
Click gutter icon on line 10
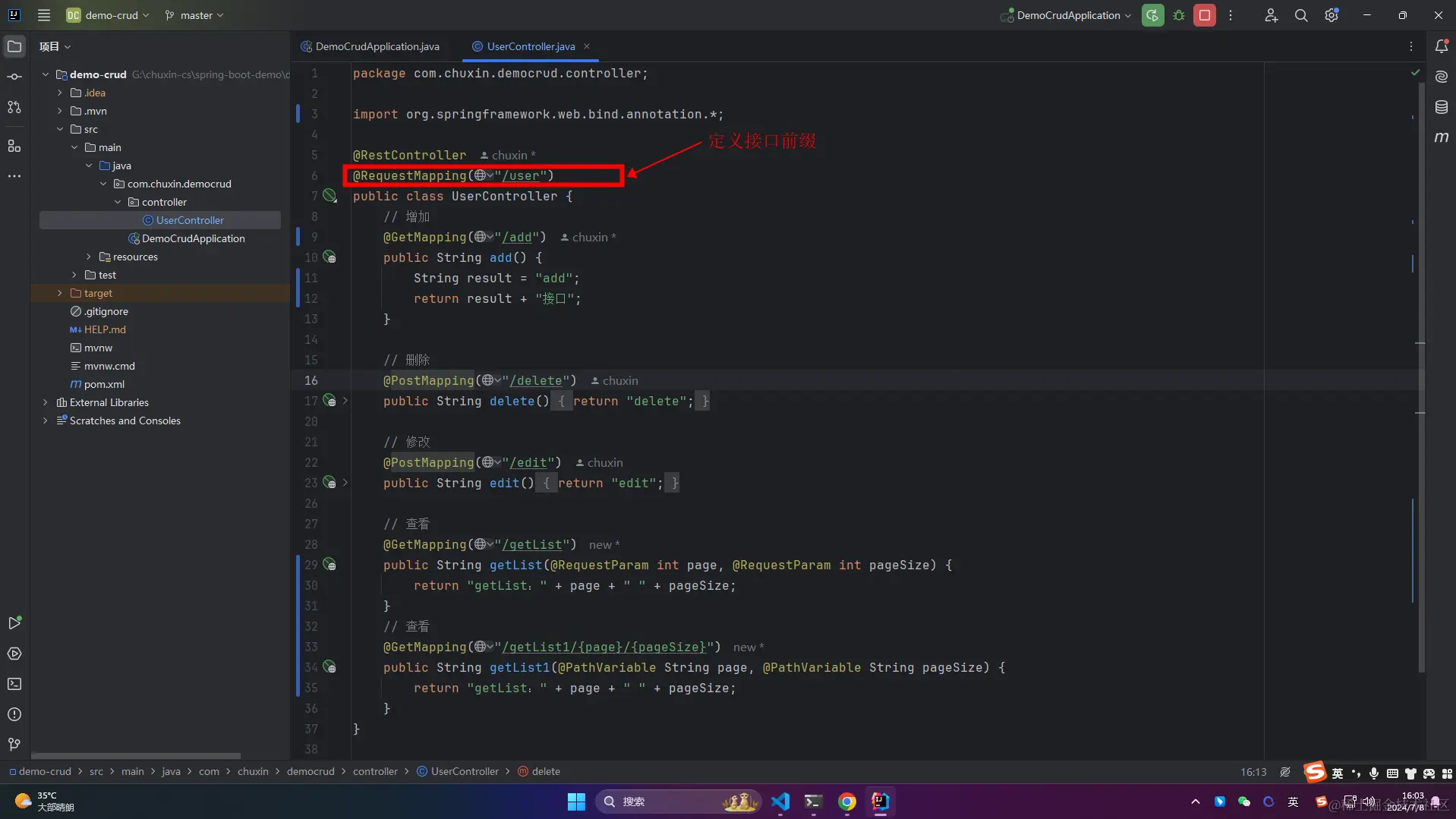point(329,257)
